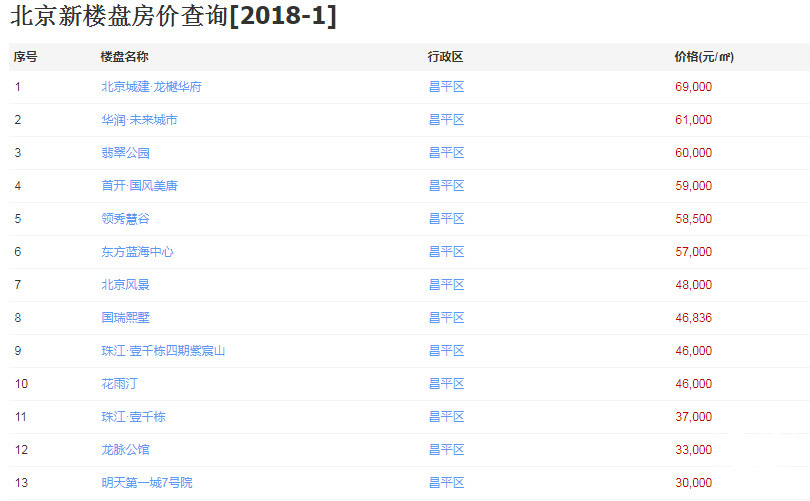Click 昌平区 in the 东方蓝海中心 row

[x=447, y=252]
